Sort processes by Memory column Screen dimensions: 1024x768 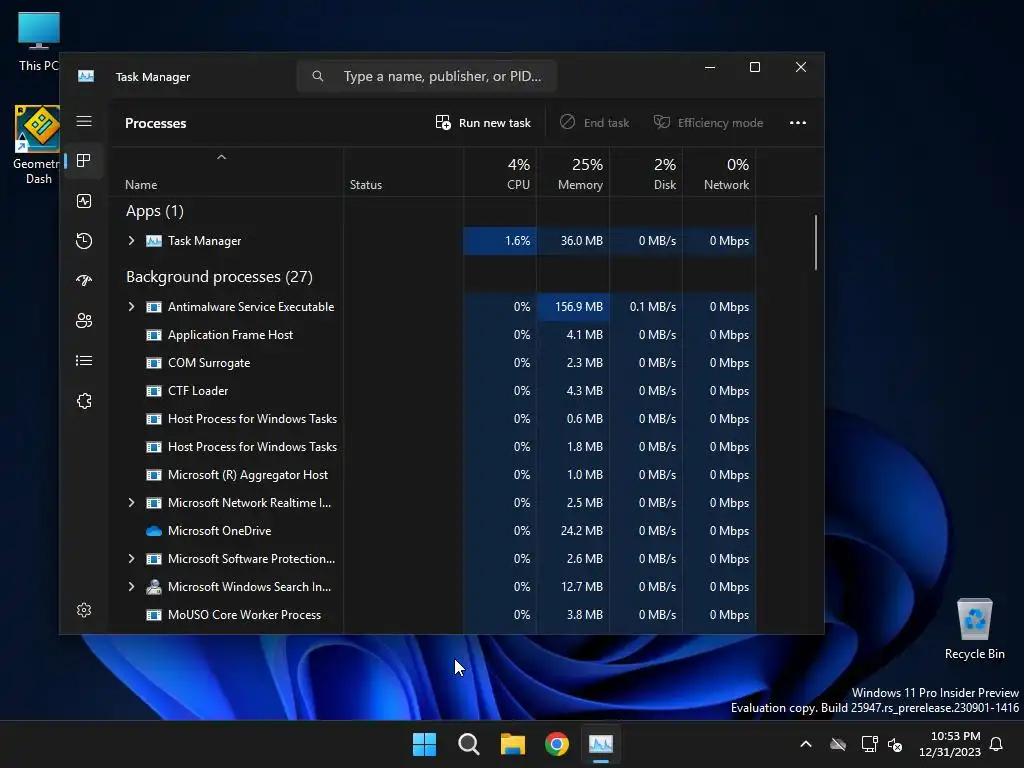(x=573, y=172)
